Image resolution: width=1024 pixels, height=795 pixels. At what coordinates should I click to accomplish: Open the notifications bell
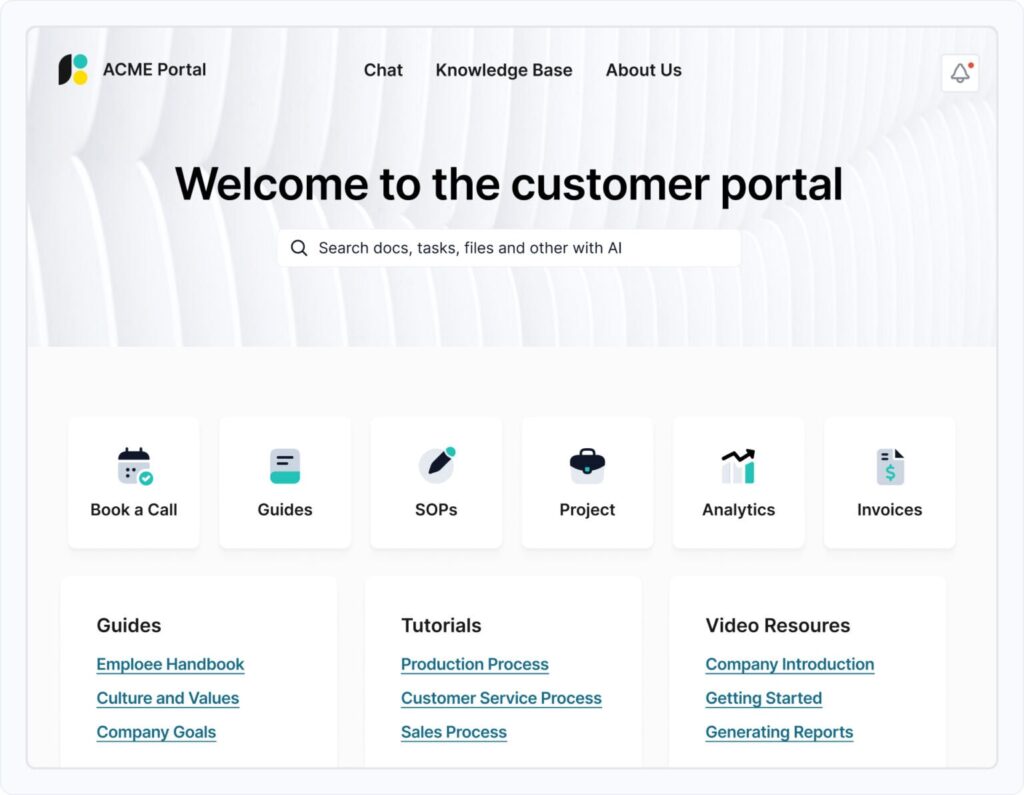(x=960, y=73)
